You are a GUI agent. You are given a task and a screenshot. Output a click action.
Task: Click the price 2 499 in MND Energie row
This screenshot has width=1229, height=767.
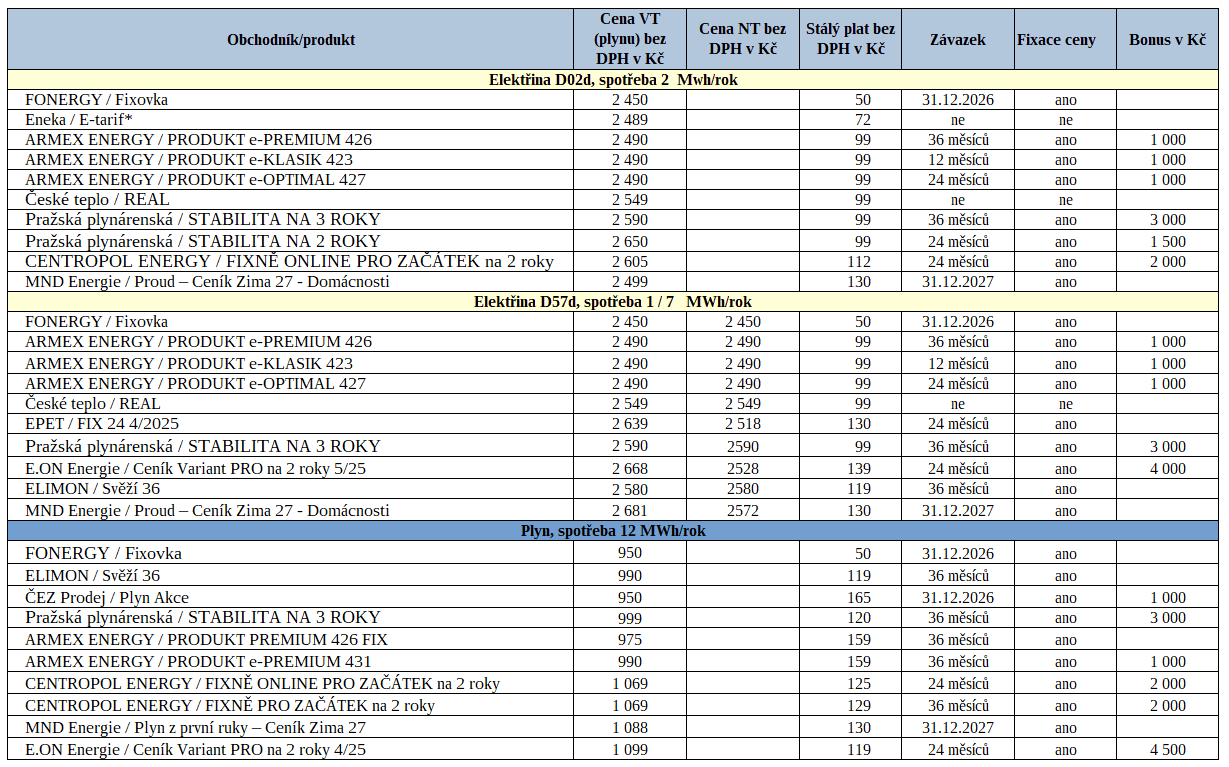(x=630, y=282)
